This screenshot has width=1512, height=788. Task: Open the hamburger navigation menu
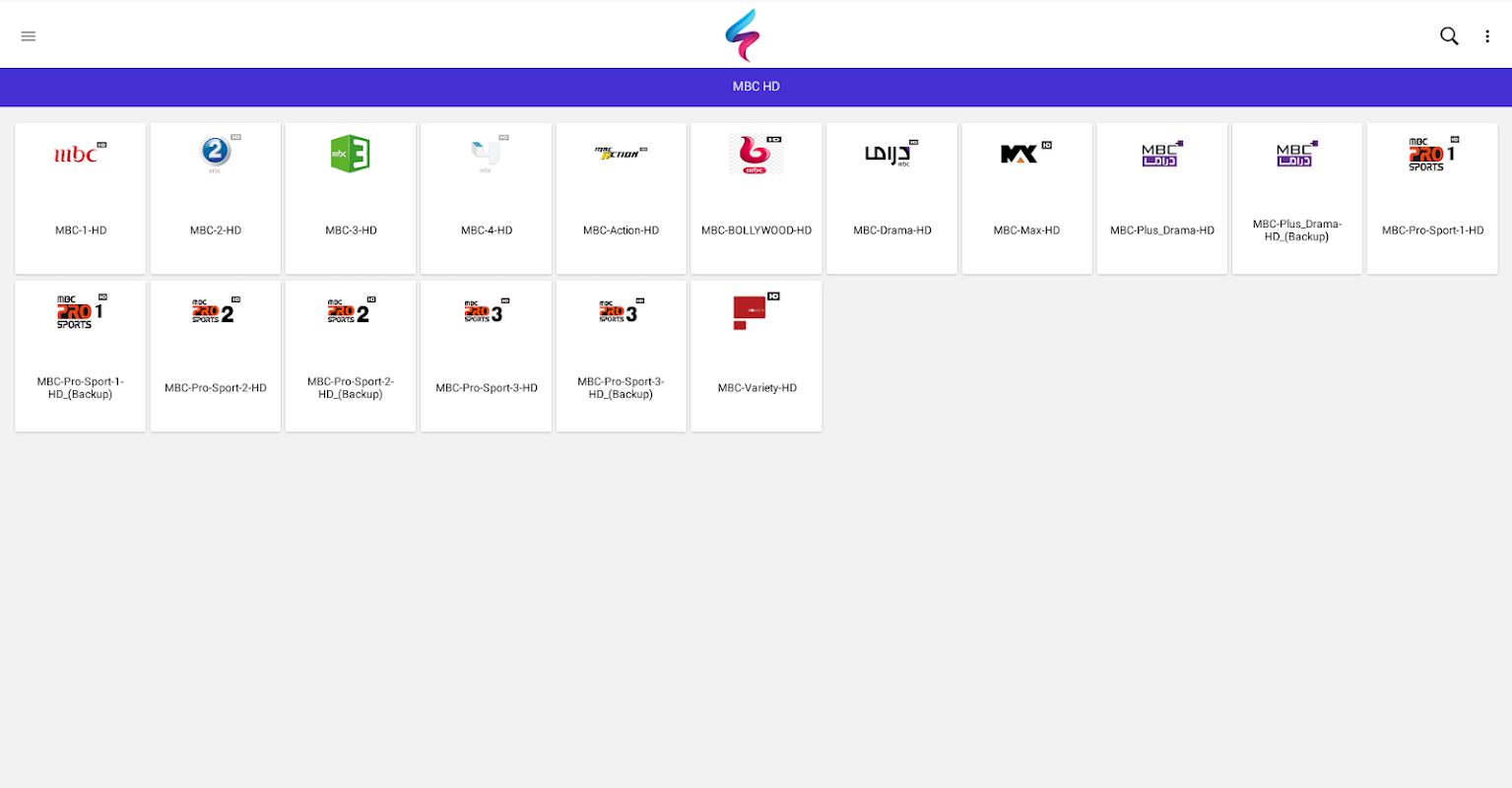29,36
